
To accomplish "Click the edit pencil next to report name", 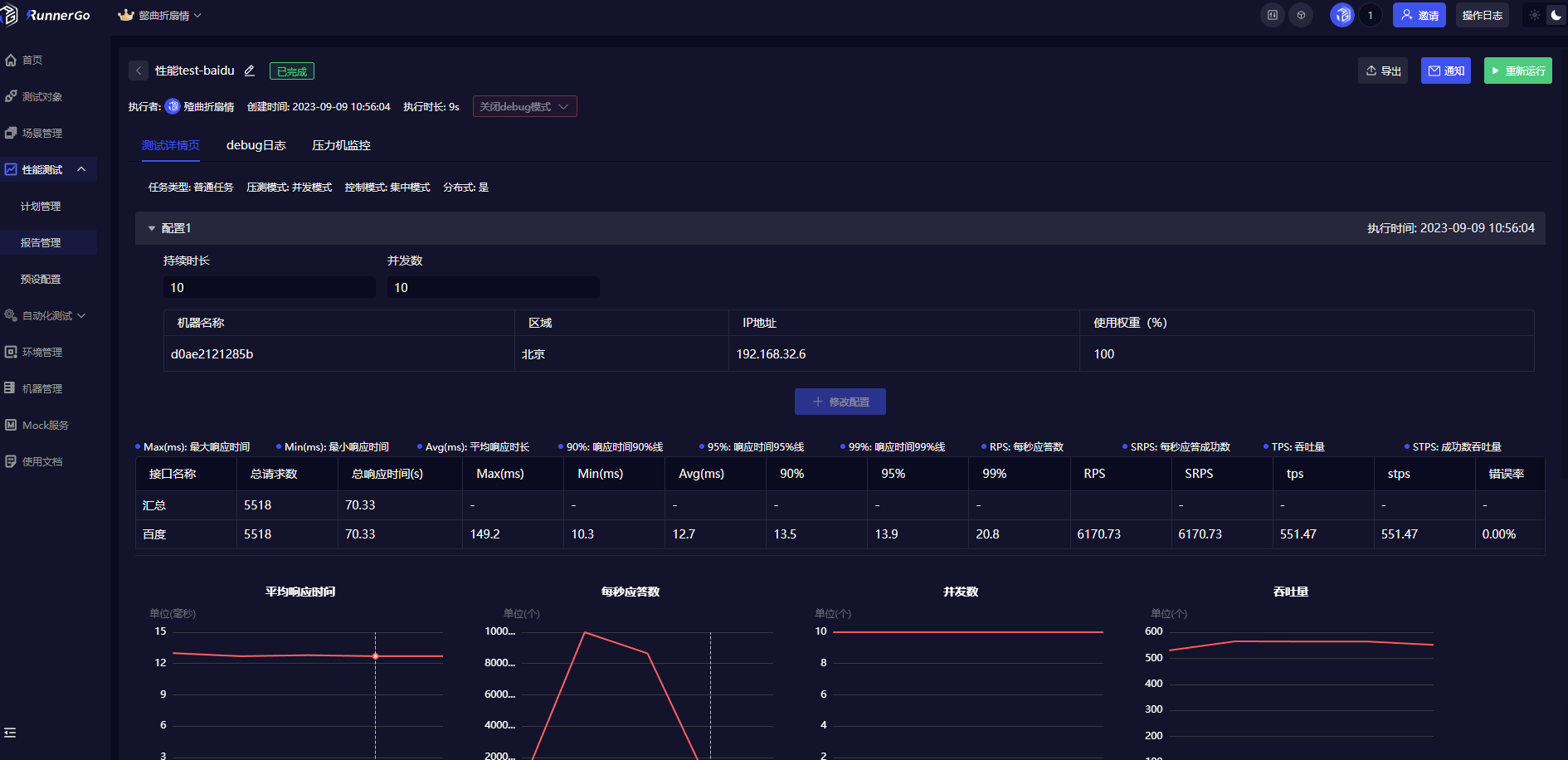I will pos(250,71).
